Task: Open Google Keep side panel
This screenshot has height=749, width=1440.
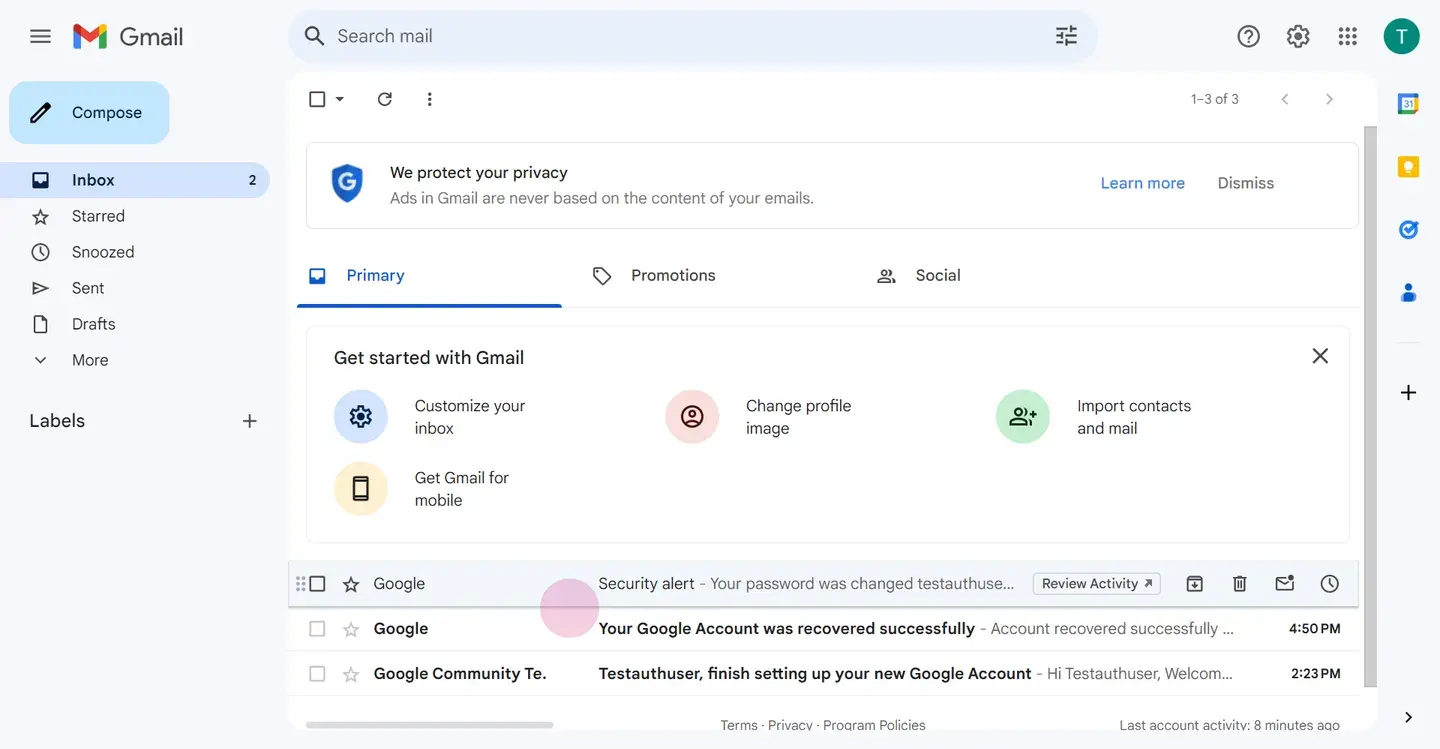Action: tap(1408, 167)
